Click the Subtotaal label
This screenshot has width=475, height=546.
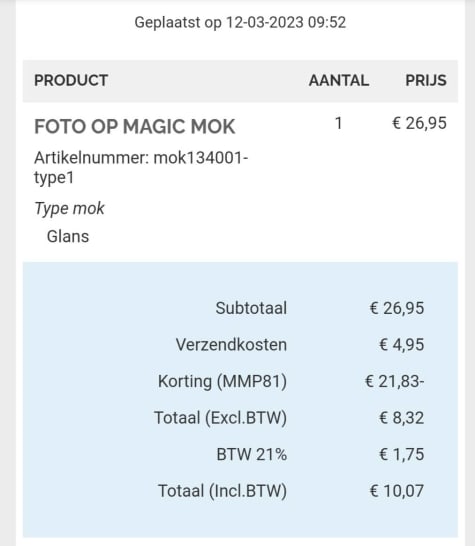251,308
